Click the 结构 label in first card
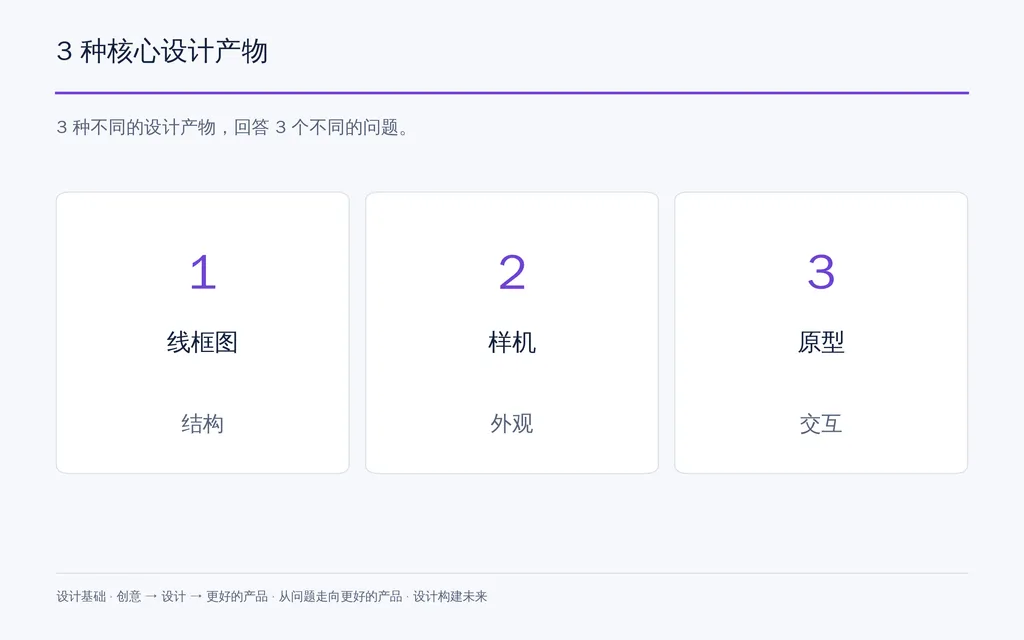 (202, 424)
